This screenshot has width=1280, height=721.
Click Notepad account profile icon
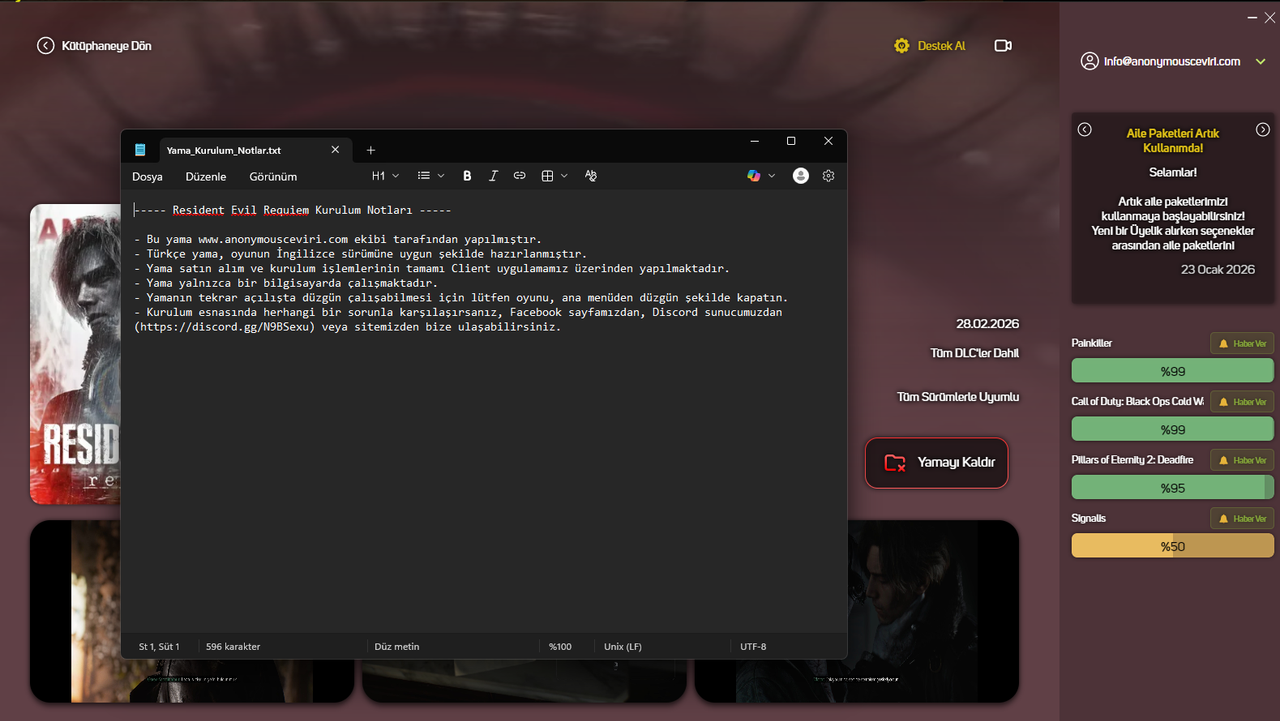pos(800,176)
